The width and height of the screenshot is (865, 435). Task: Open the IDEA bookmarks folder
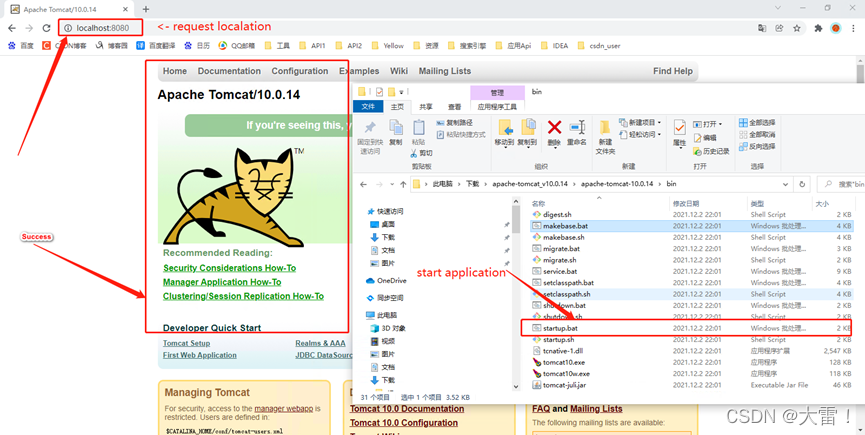coord(555,46)
